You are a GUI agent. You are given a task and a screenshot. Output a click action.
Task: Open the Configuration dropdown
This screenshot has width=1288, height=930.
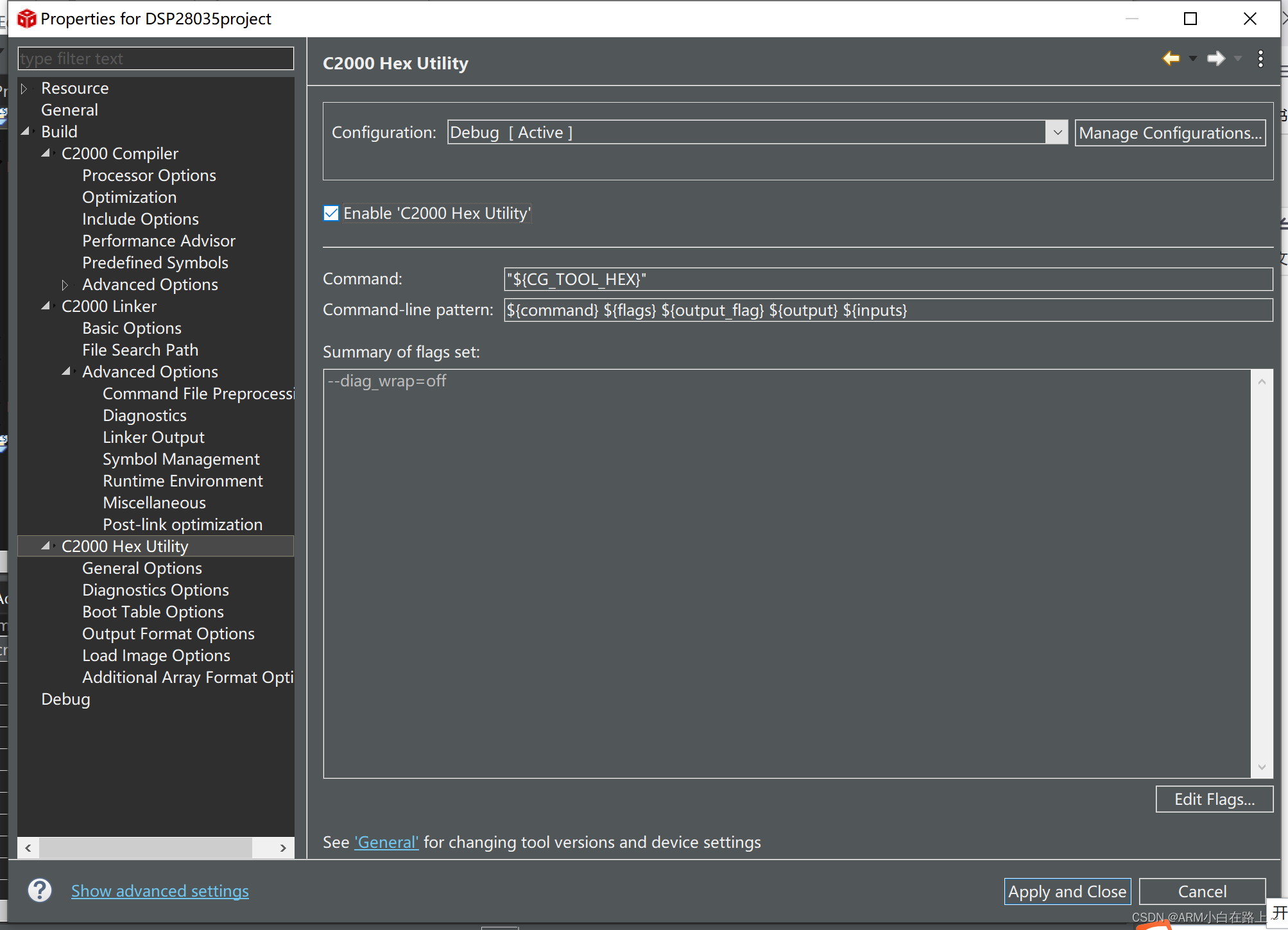(1057, 132)
